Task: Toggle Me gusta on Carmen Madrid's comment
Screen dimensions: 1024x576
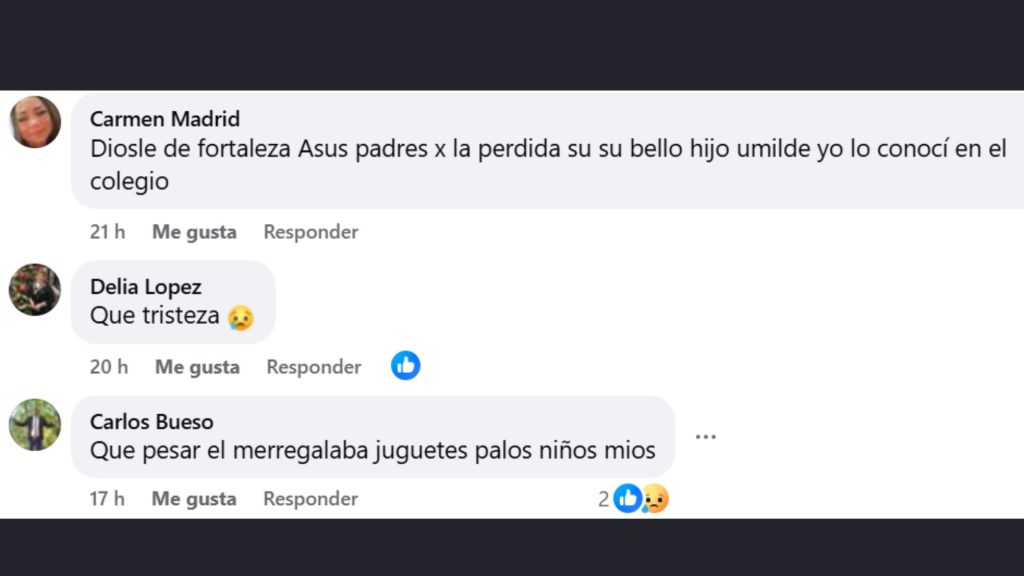Action: coord(193,231)
